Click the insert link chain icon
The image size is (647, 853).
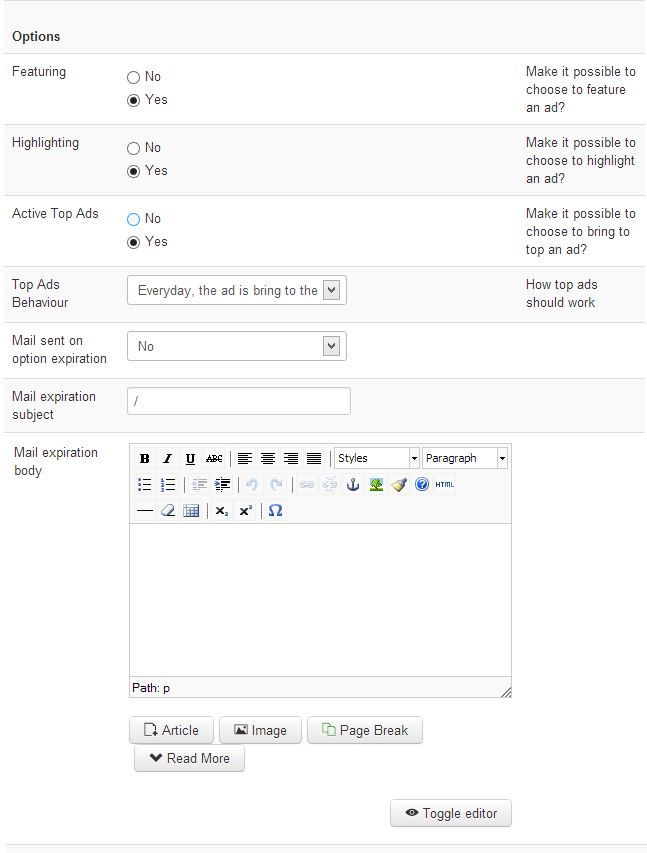[307, 485]
